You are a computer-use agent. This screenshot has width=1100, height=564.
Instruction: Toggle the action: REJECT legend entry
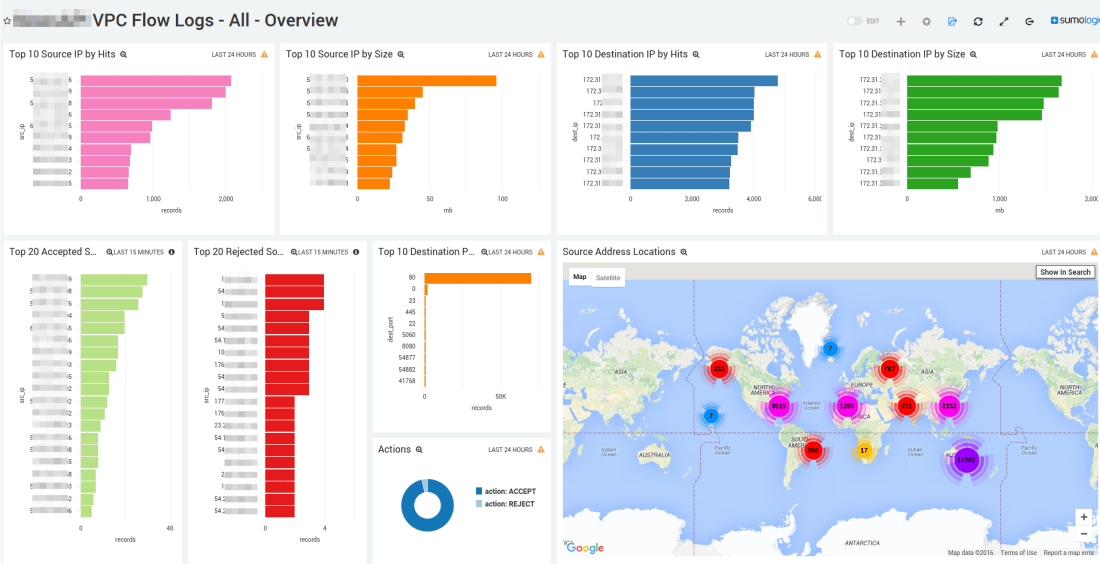click(509, 504)
